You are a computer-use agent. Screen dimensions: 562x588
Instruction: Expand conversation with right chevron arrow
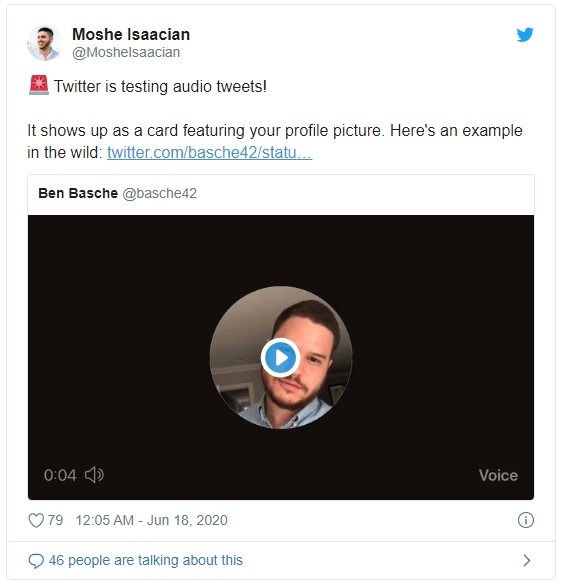(x=526, y=560)
